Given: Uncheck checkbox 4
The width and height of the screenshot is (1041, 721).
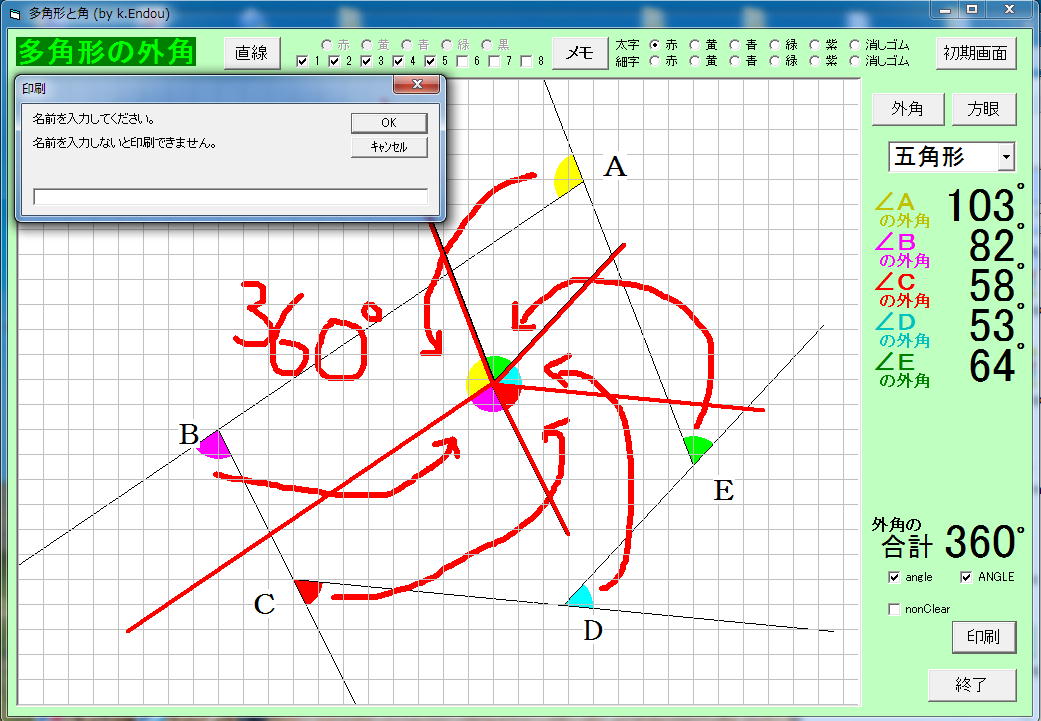Looking at the screenshot, I should 398,61.
